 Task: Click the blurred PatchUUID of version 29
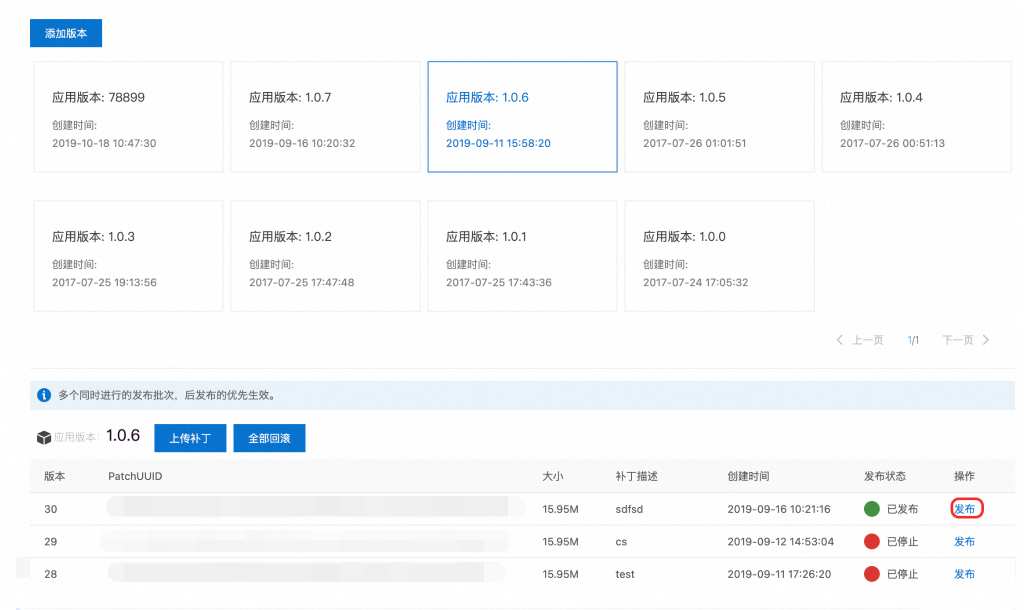306,541
